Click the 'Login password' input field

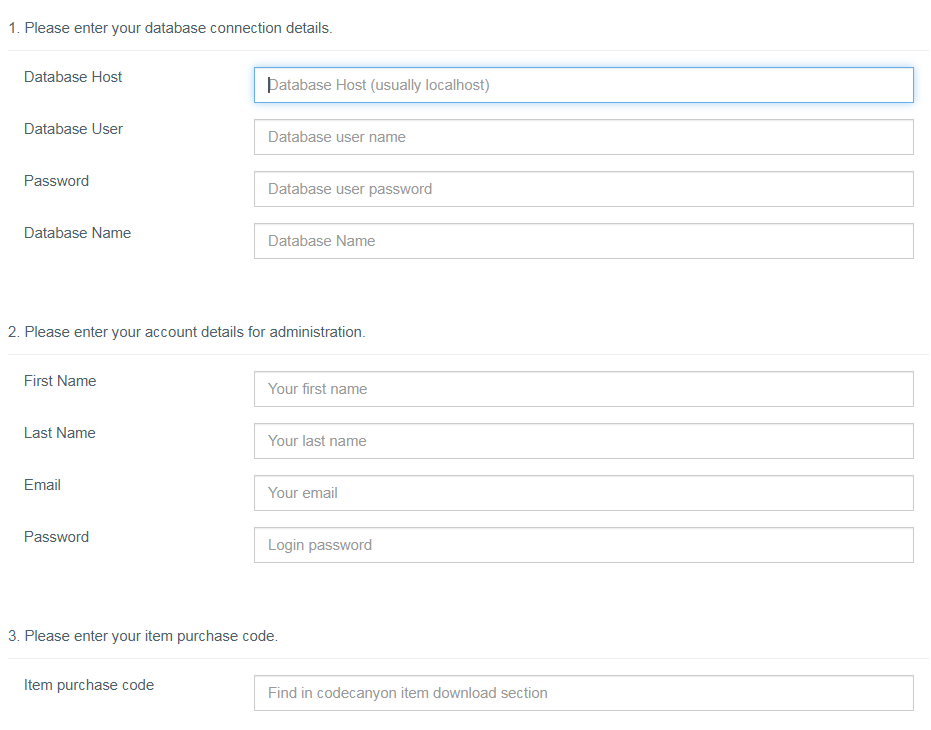point(583,545)
